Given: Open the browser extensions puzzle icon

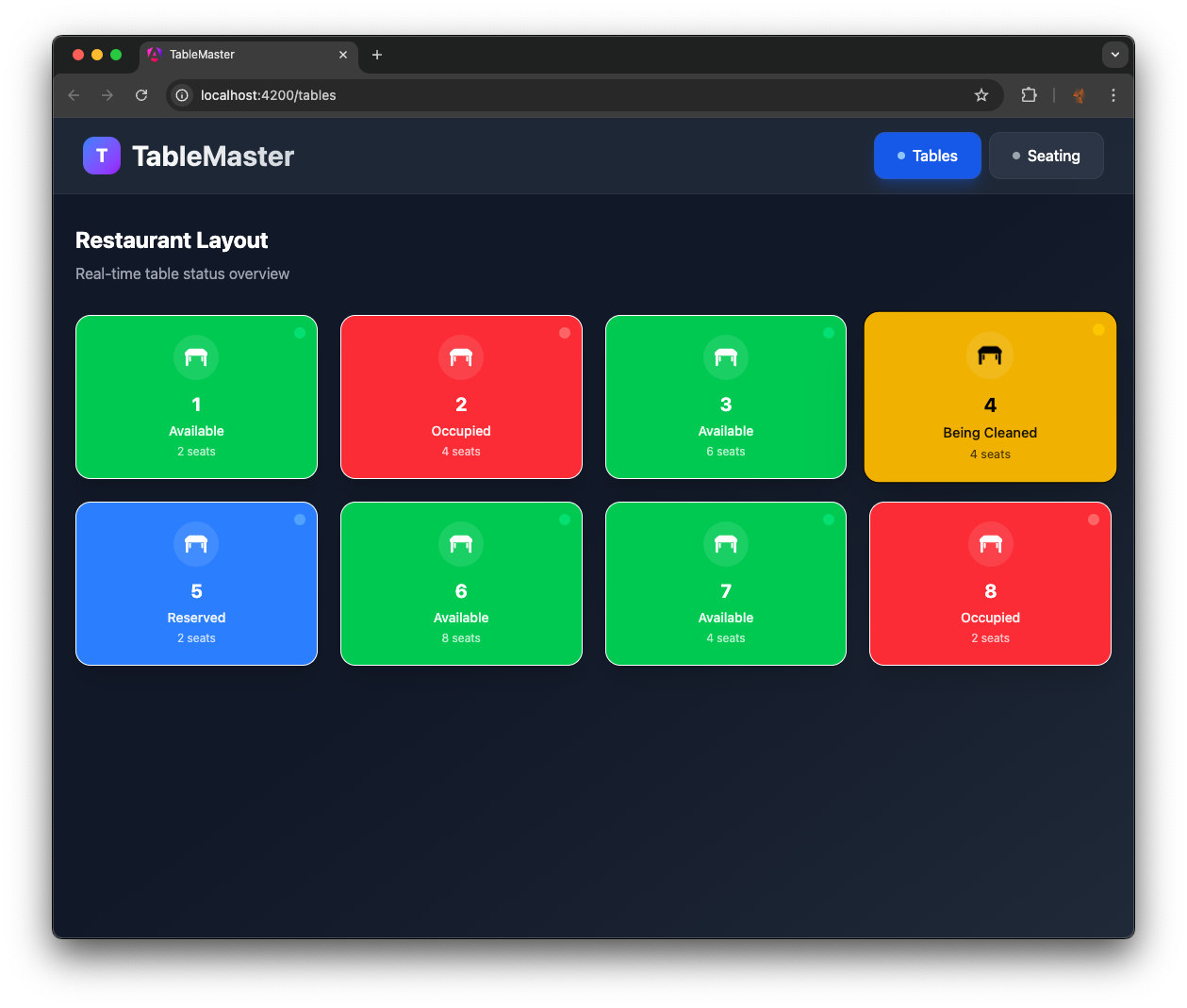Looking at the screenshot, I should pos(1029,95).
